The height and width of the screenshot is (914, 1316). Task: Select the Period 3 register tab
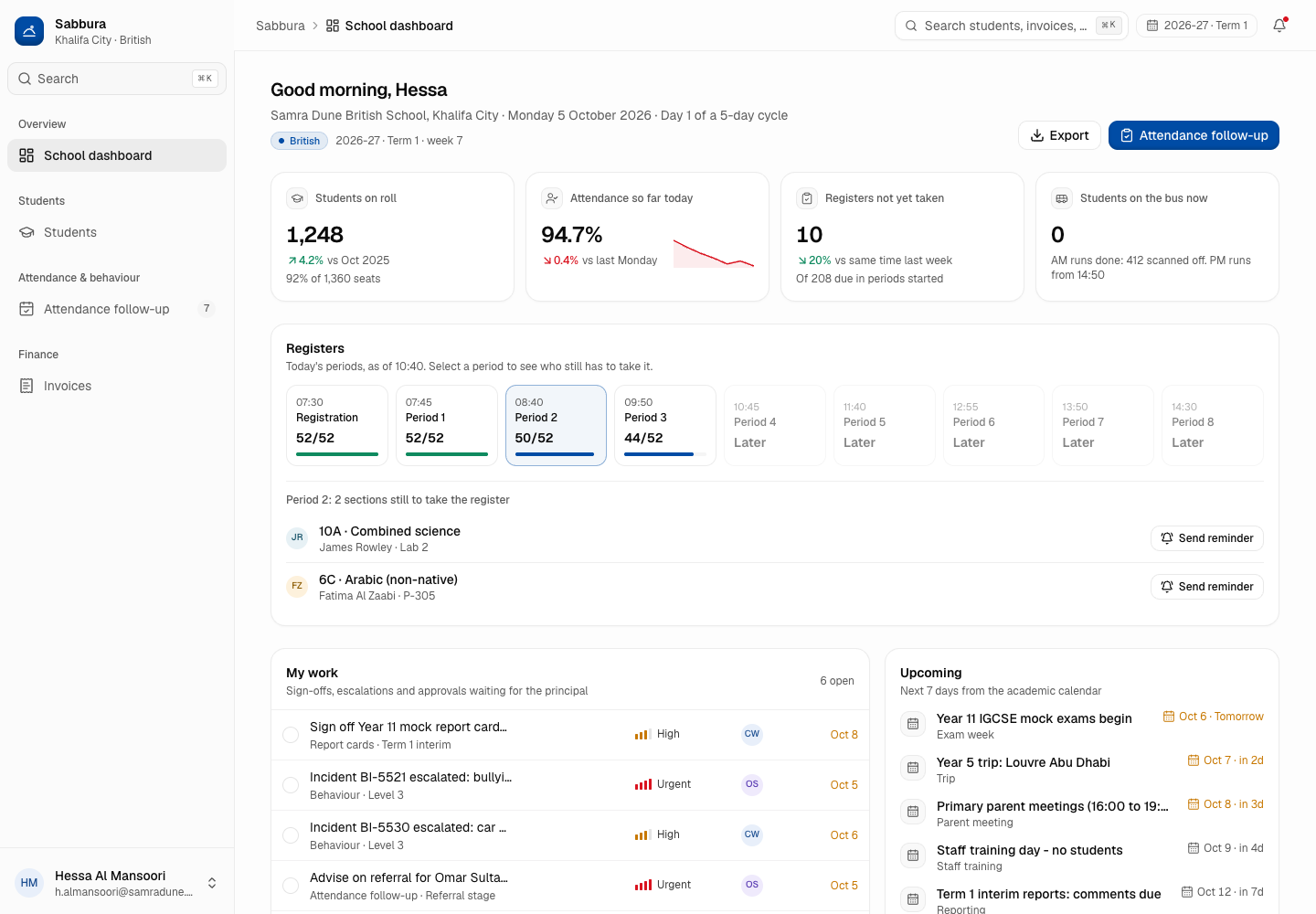(x=665, y=425)
